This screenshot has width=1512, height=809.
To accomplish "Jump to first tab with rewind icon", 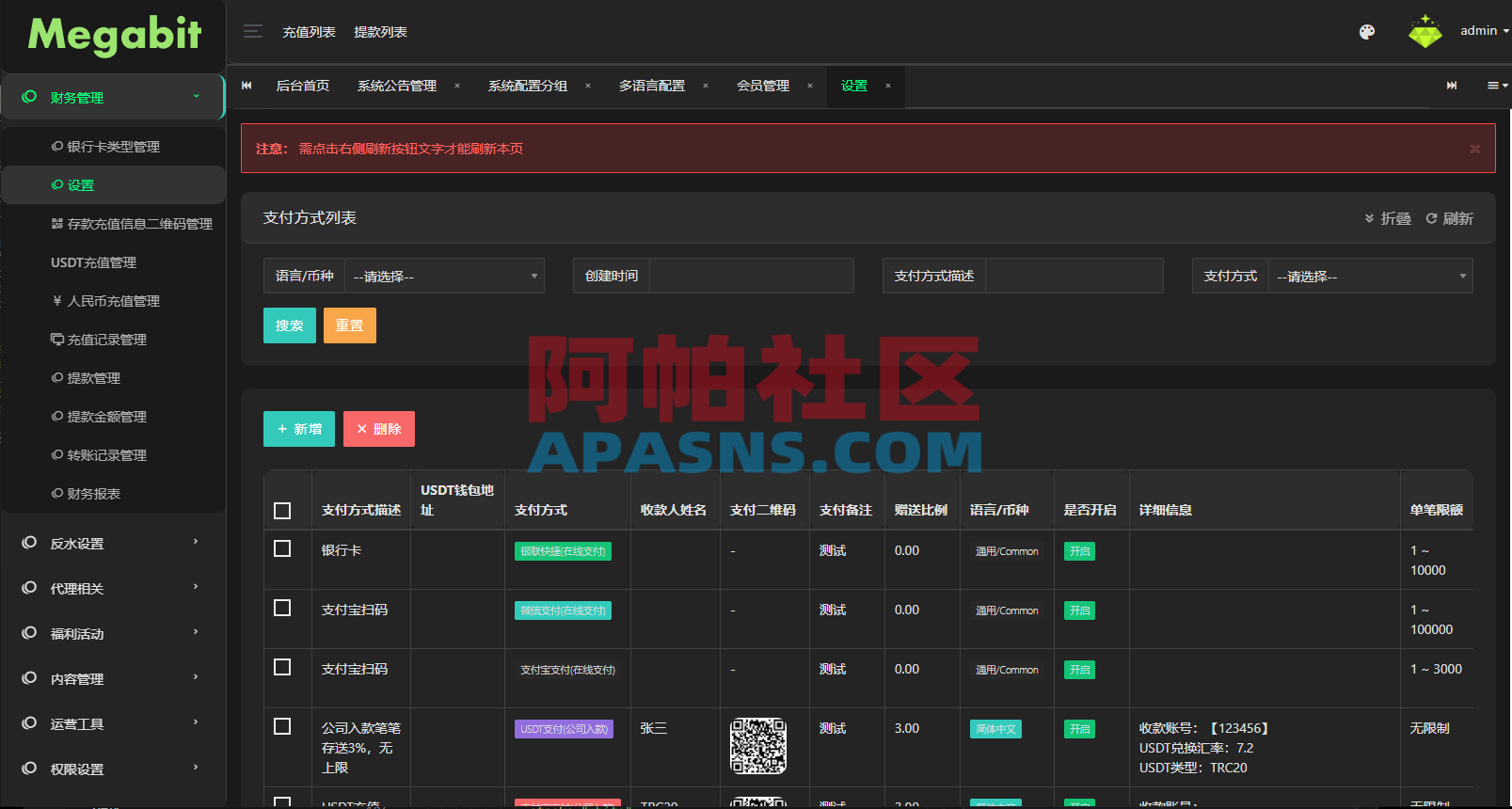I will point(247,86).
